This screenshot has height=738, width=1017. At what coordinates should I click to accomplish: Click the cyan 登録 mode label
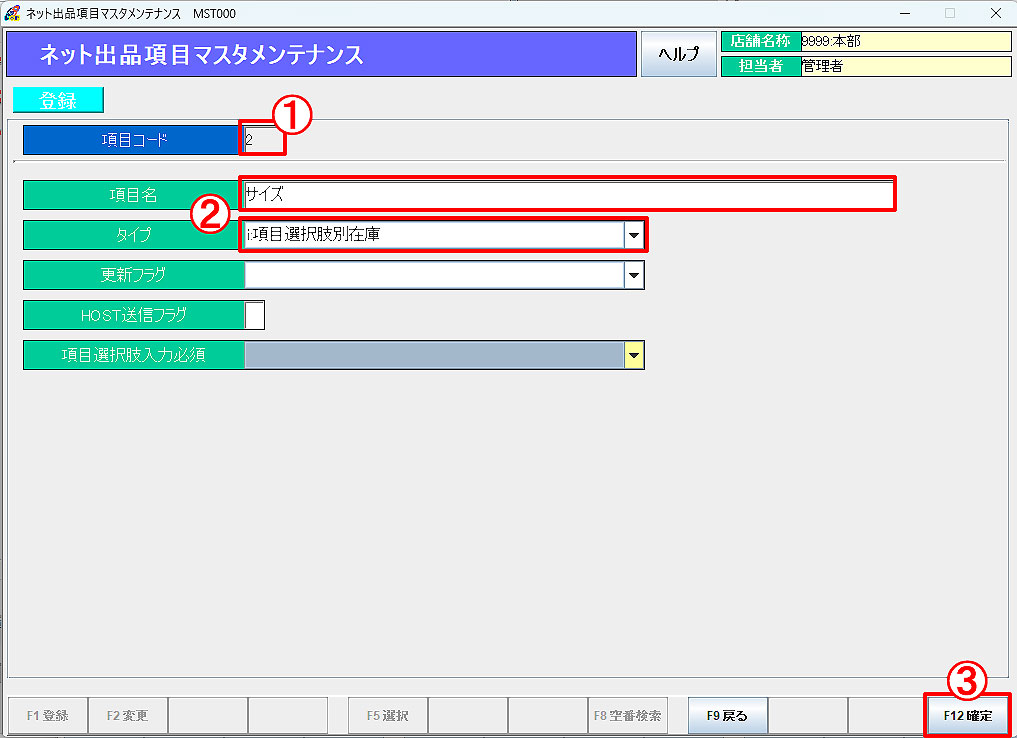(58, 100)
